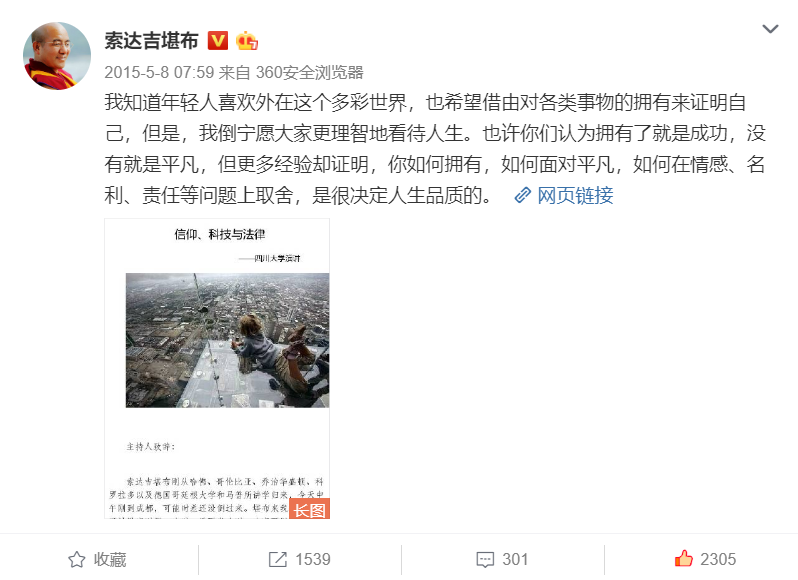Click the 索达吉堪布 username link
Viewport: 798px width, 580px height.
point(151,41)
